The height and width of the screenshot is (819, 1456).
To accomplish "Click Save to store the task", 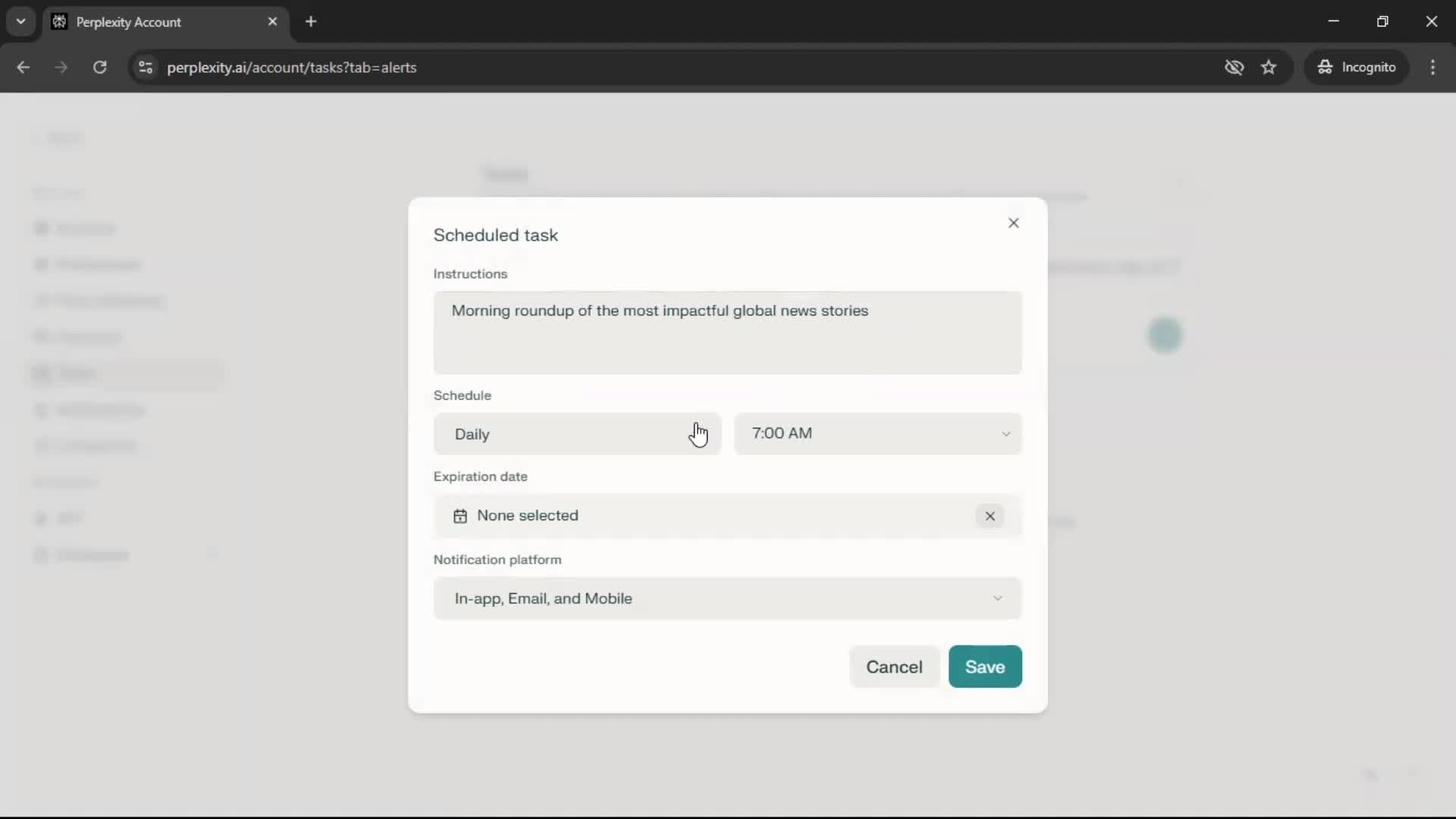I will (984, 667).
